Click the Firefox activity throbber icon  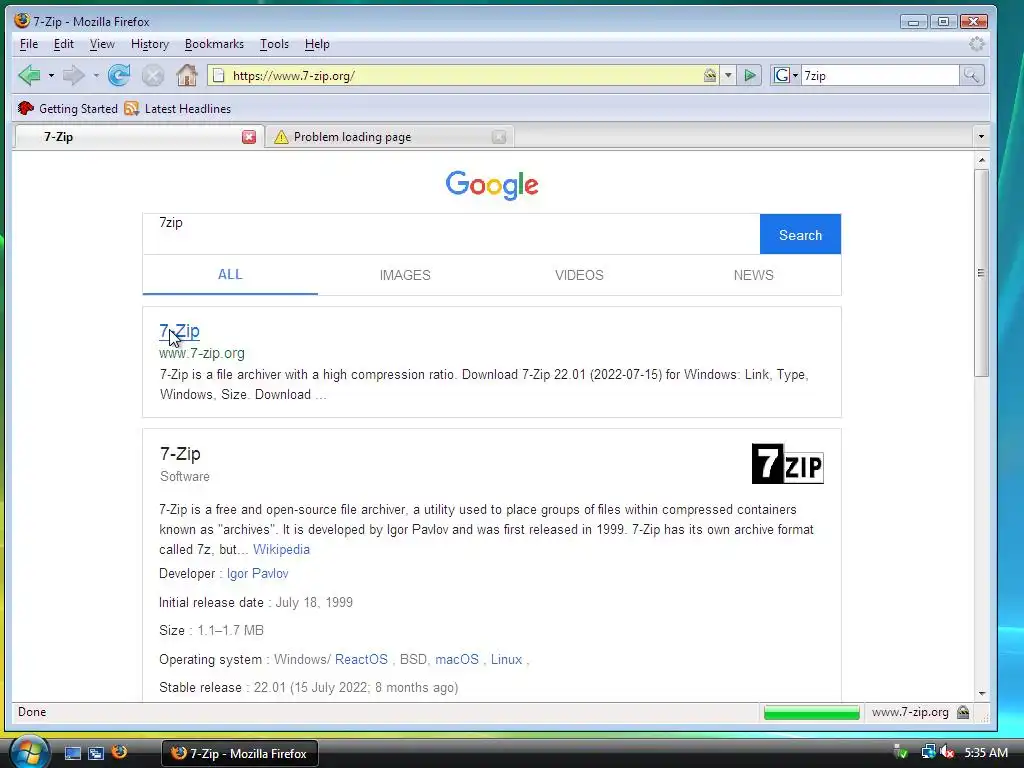976,44
